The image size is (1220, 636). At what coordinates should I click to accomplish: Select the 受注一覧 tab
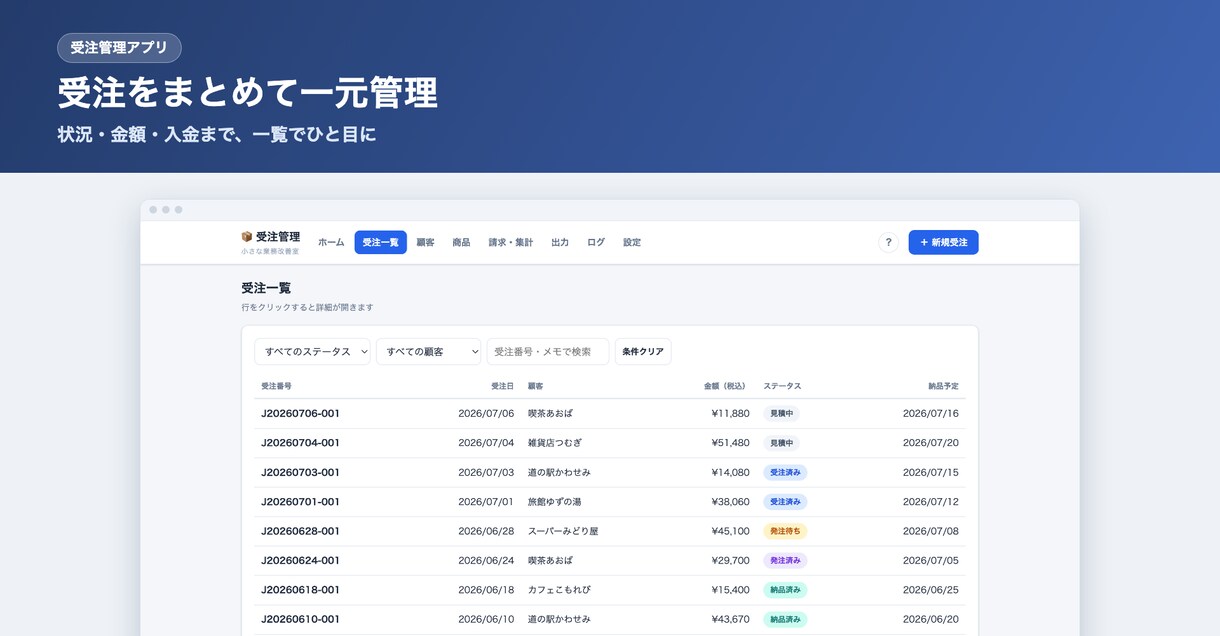coord(380,242)
